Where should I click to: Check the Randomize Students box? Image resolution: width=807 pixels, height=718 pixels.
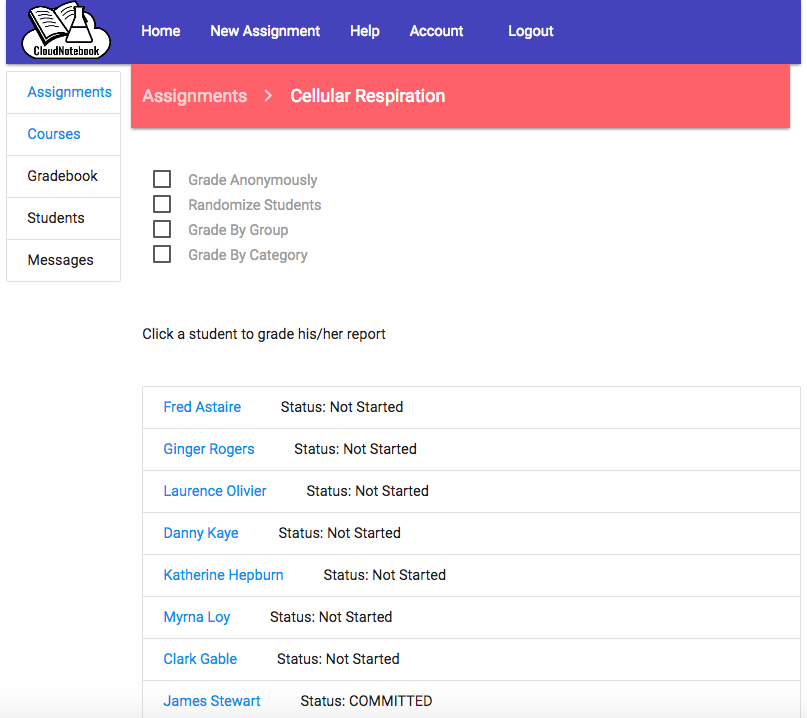[162, 204]
